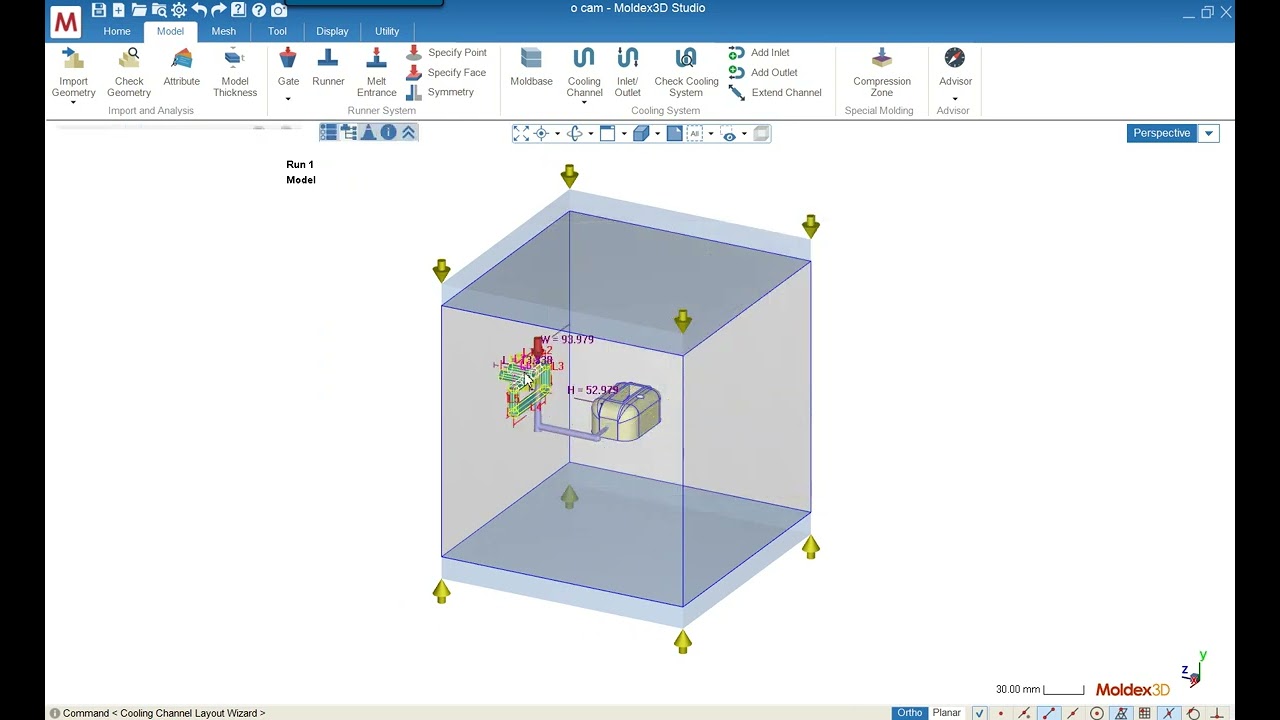Click the Save icon in quick access bar

(98, 10)
